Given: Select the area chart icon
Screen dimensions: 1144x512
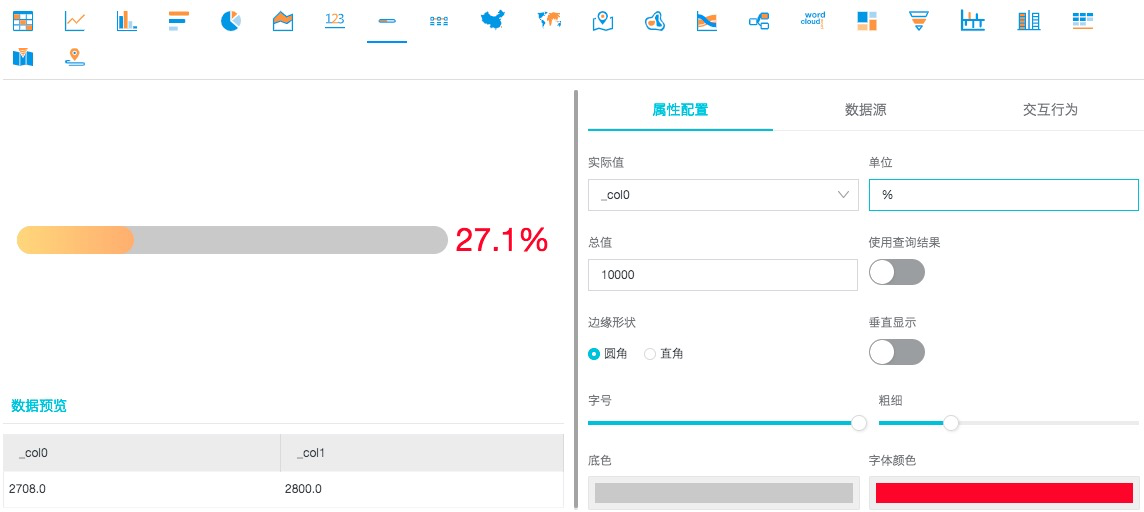Looking at the screenshot, I should click(x=282, y=21).
